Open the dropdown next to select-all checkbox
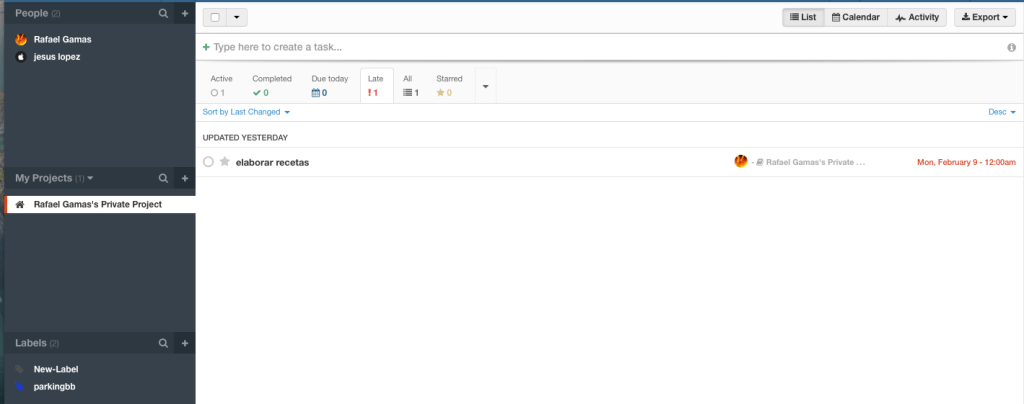This screenshot has height=404, width=1024. click(x=237, y=17)
